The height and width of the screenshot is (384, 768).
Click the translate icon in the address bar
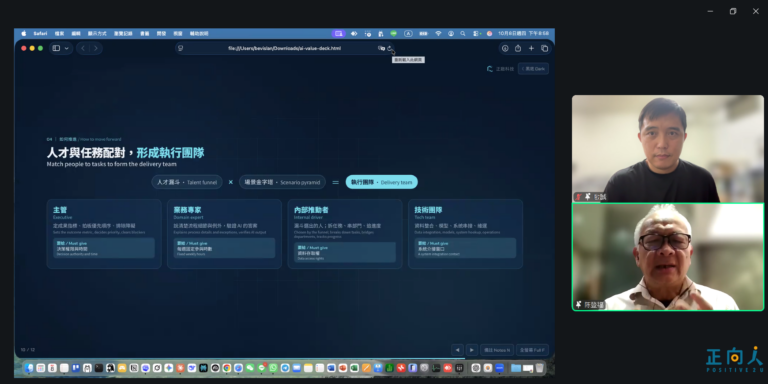coord(381,48)
